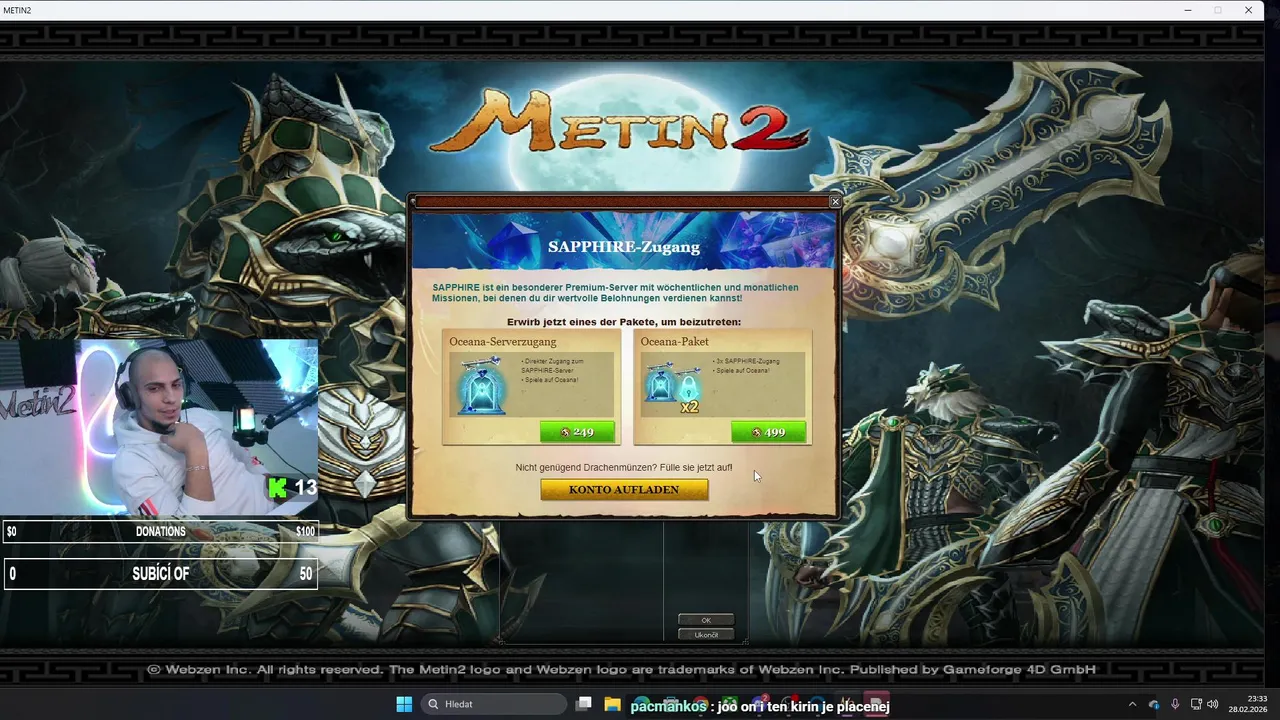Image resolution: width=1280 pixels, height=720 pixels.
Task: Close the METIN2 window
Action: click(1248, 10)
